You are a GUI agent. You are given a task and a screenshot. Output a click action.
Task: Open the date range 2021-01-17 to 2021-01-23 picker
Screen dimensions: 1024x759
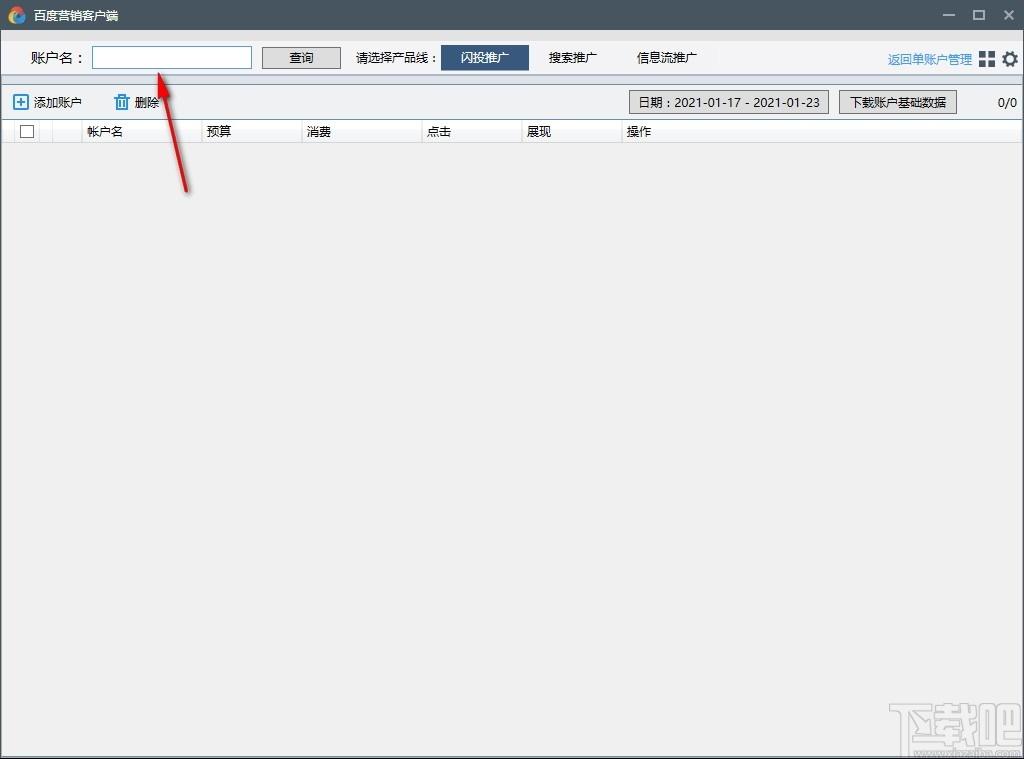tap(729, 102)
